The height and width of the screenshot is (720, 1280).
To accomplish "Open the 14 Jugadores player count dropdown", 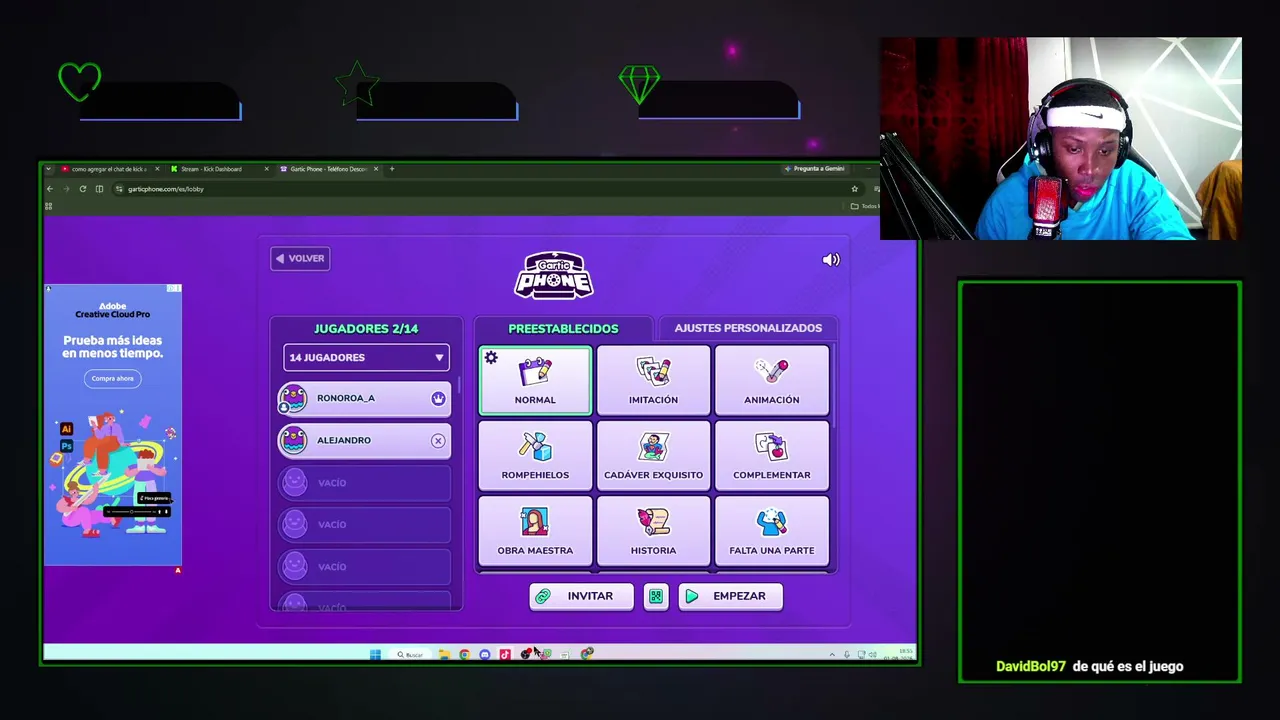I will point(366,358).
